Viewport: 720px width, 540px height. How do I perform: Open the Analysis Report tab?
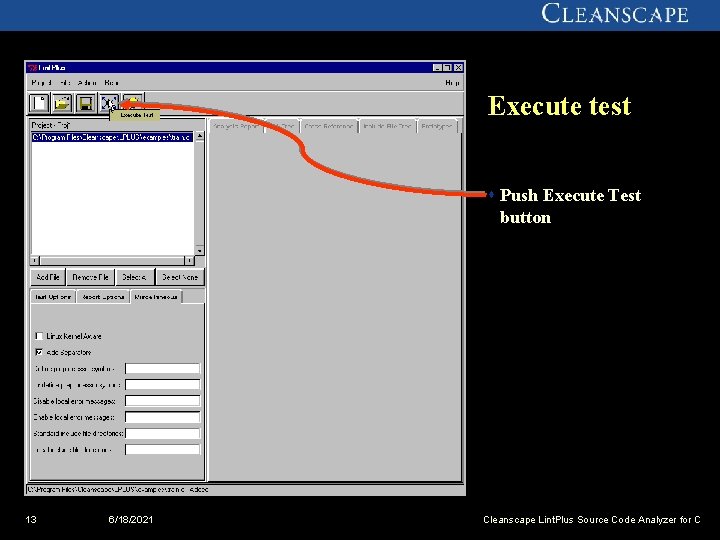(x=237, y=126)
